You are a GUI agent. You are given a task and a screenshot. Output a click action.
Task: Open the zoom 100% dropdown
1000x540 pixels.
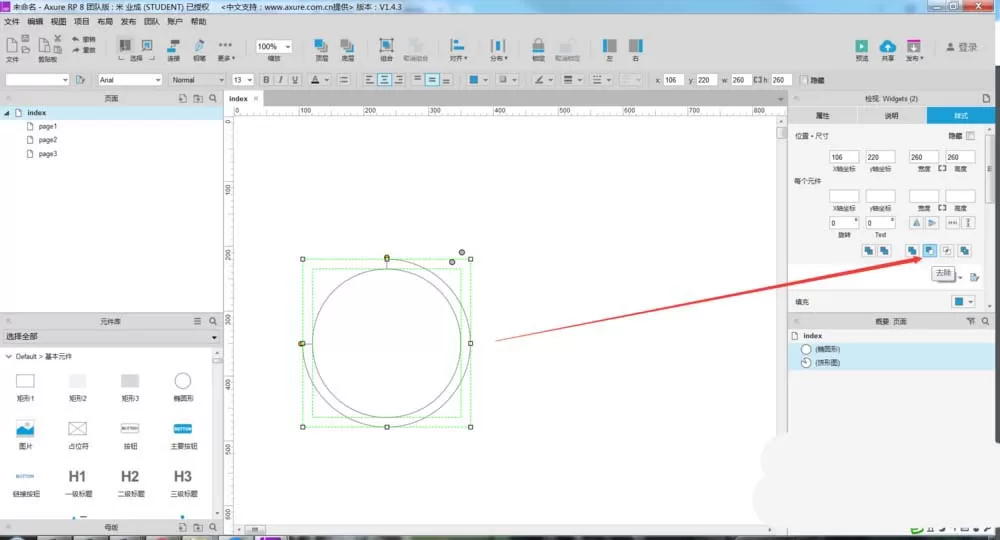click(274, 47)
